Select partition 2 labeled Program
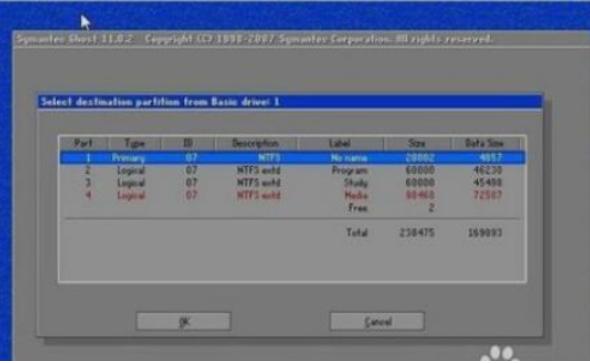The height and width of the screenshot is (363, 590). 292,170
